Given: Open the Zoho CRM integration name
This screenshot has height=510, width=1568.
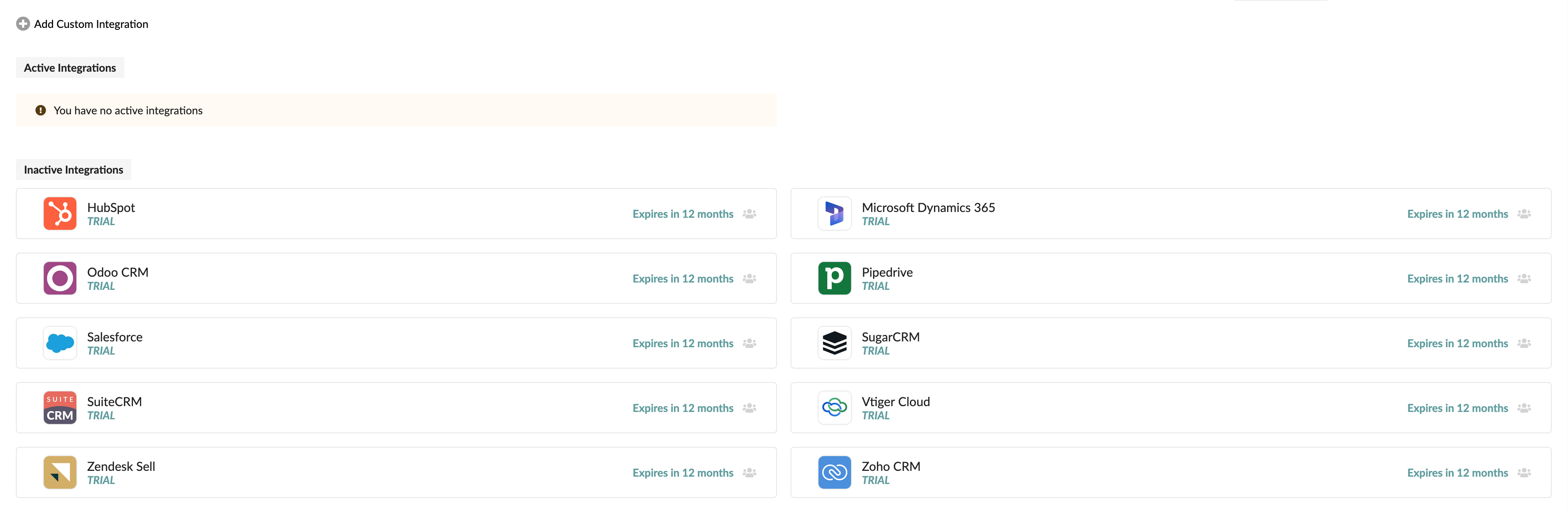Looking at the screenshot, I should click(891, 466).
